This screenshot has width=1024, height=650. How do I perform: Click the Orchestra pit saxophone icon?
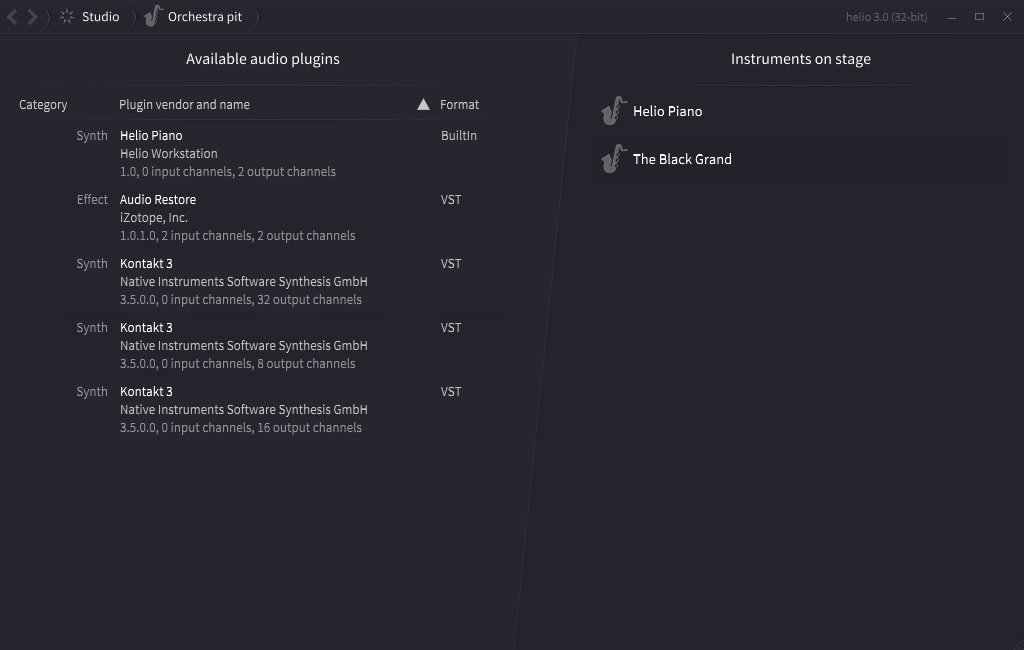point(153,16)
